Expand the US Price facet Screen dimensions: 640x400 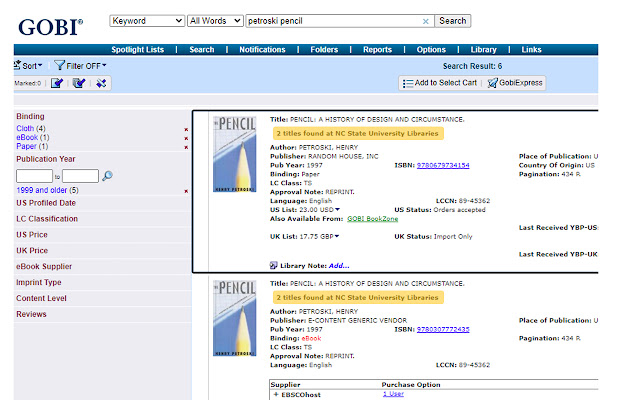(x=32, y=235)
